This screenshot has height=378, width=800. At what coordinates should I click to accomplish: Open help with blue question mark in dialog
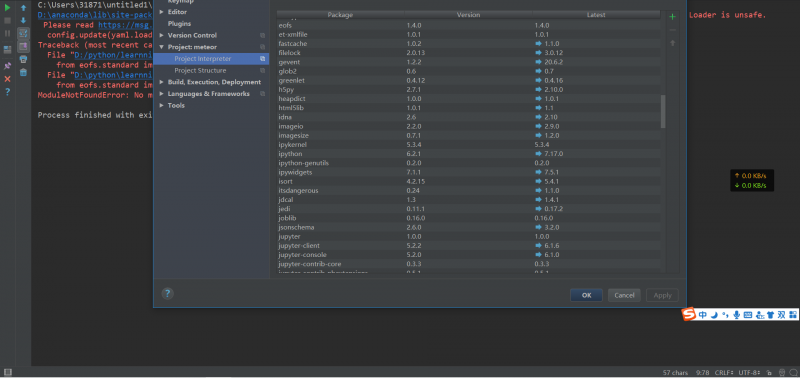pyautogui.click(x=167, y=293)
